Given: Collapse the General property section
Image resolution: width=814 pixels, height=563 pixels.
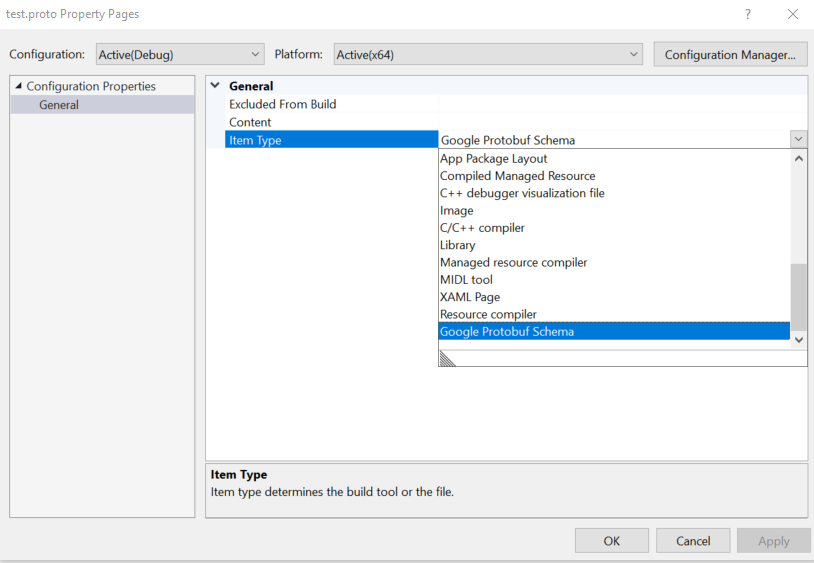Looking at the screenshot, I should point(215,86).
